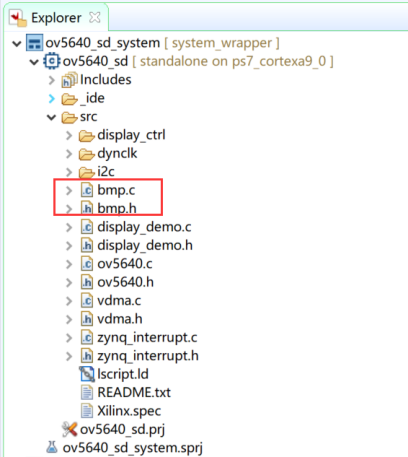The height and width of the screenshot is (457, 408).
Task: Click the src folder icon
Action: [x=69, y=117]
